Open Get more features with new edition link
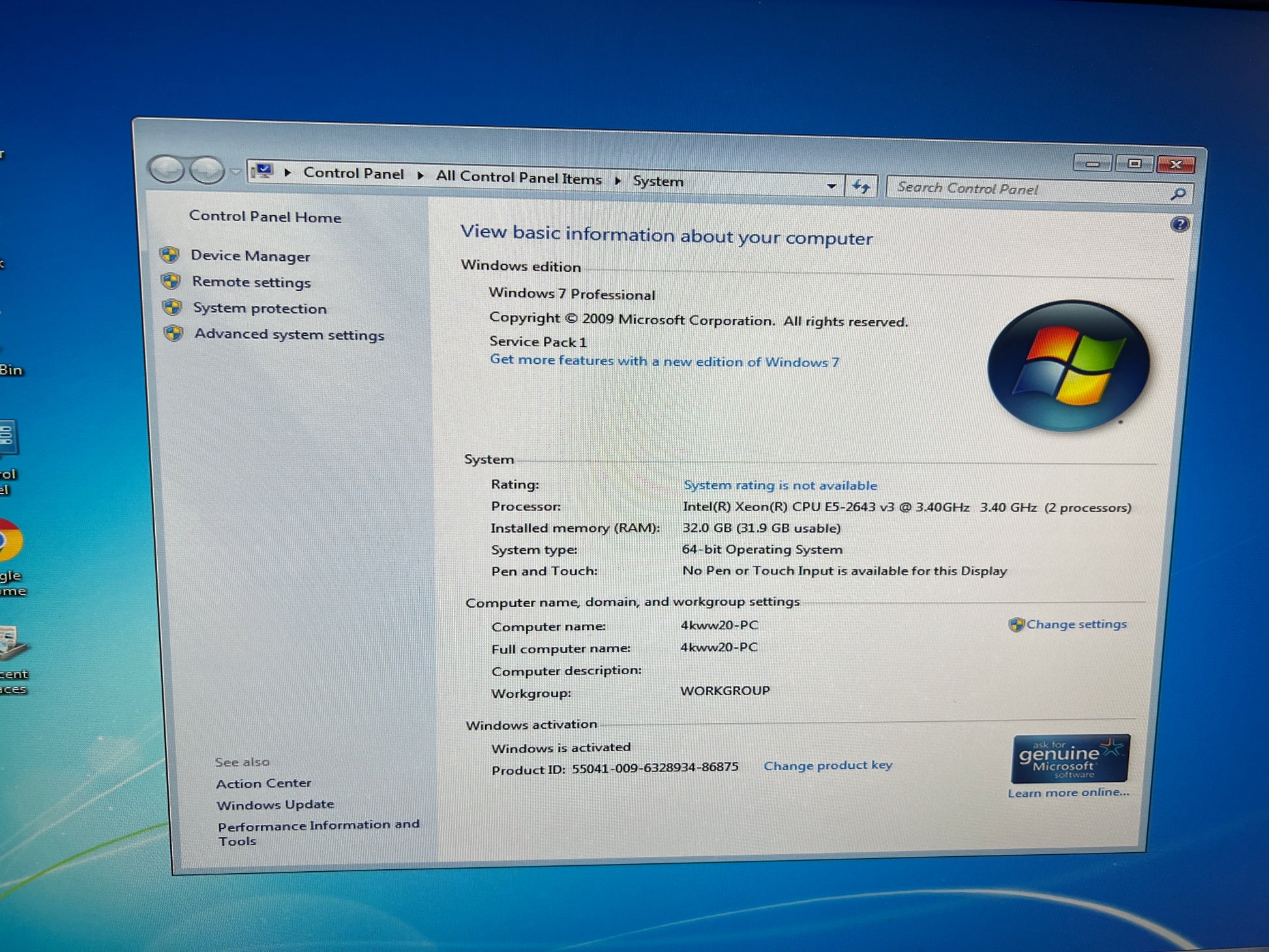Viewport: 1269px width, 952px height. point(664,361)
